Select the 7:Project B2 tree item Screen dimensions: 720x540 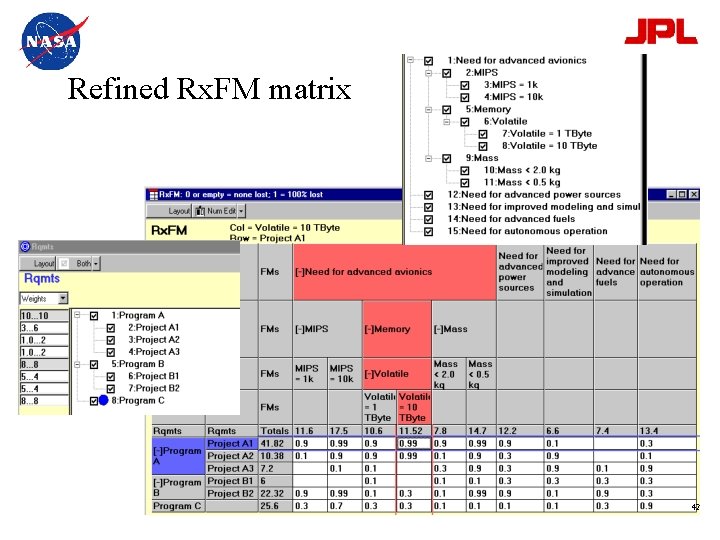(x=154, y=388)
